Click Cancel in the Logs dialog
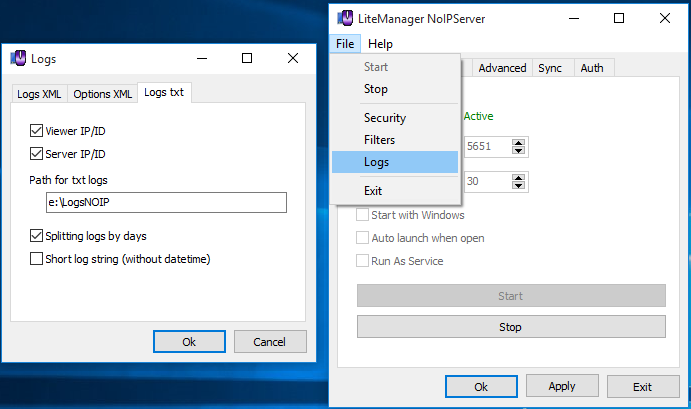691x409 pixels. [270, 342]
